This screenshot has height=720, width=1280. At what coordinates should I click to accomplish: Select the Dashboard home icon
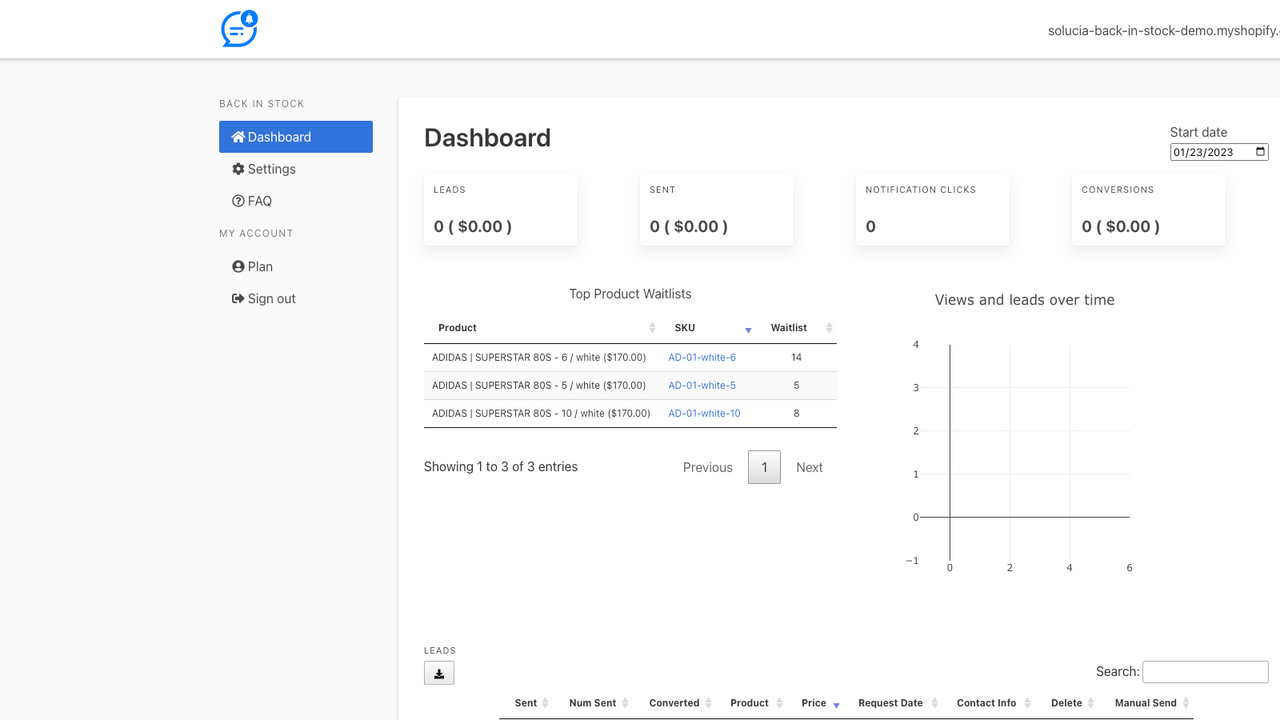point(237,136)
